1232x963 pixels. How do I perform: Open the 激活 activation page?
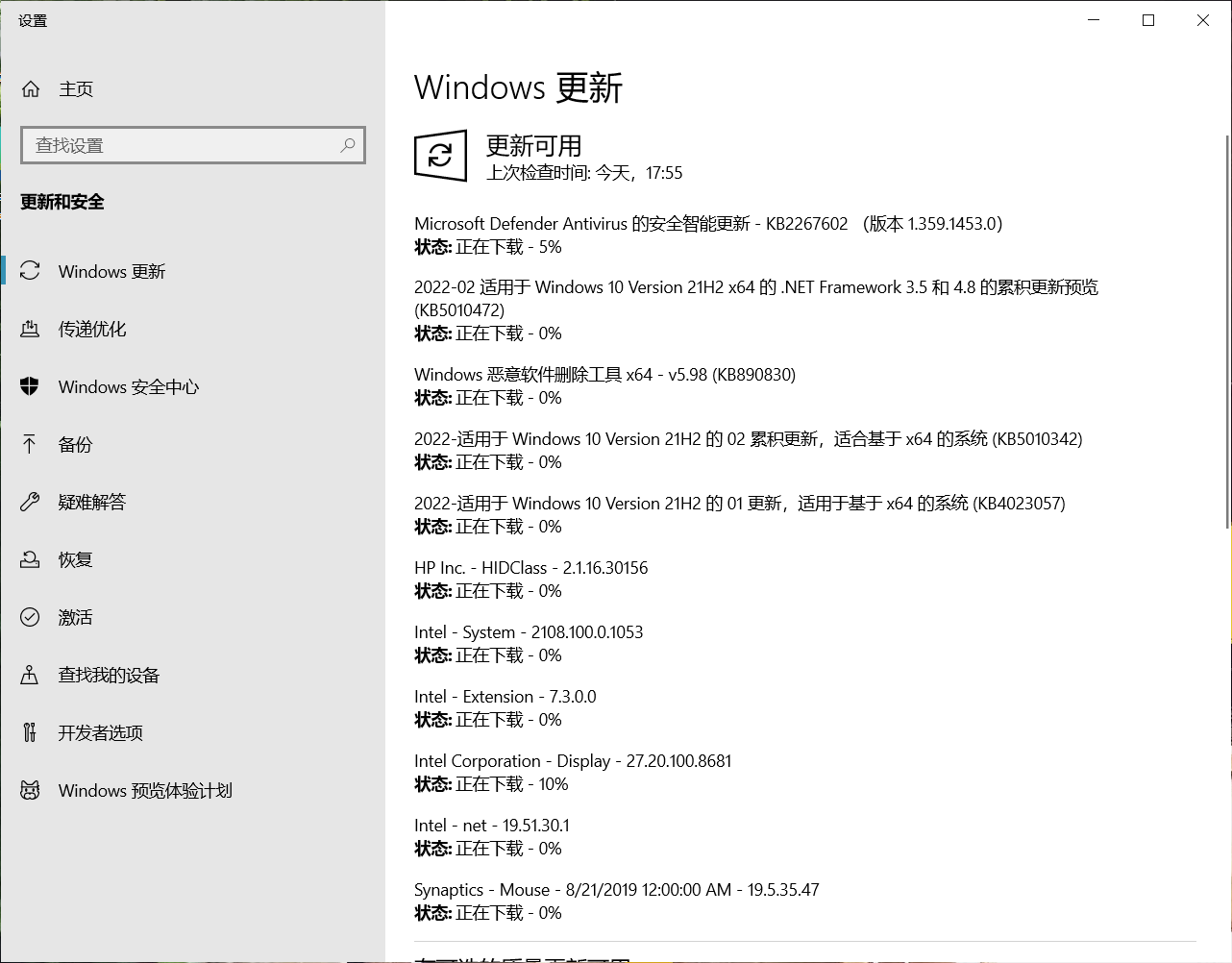click(x=192, y=617)
